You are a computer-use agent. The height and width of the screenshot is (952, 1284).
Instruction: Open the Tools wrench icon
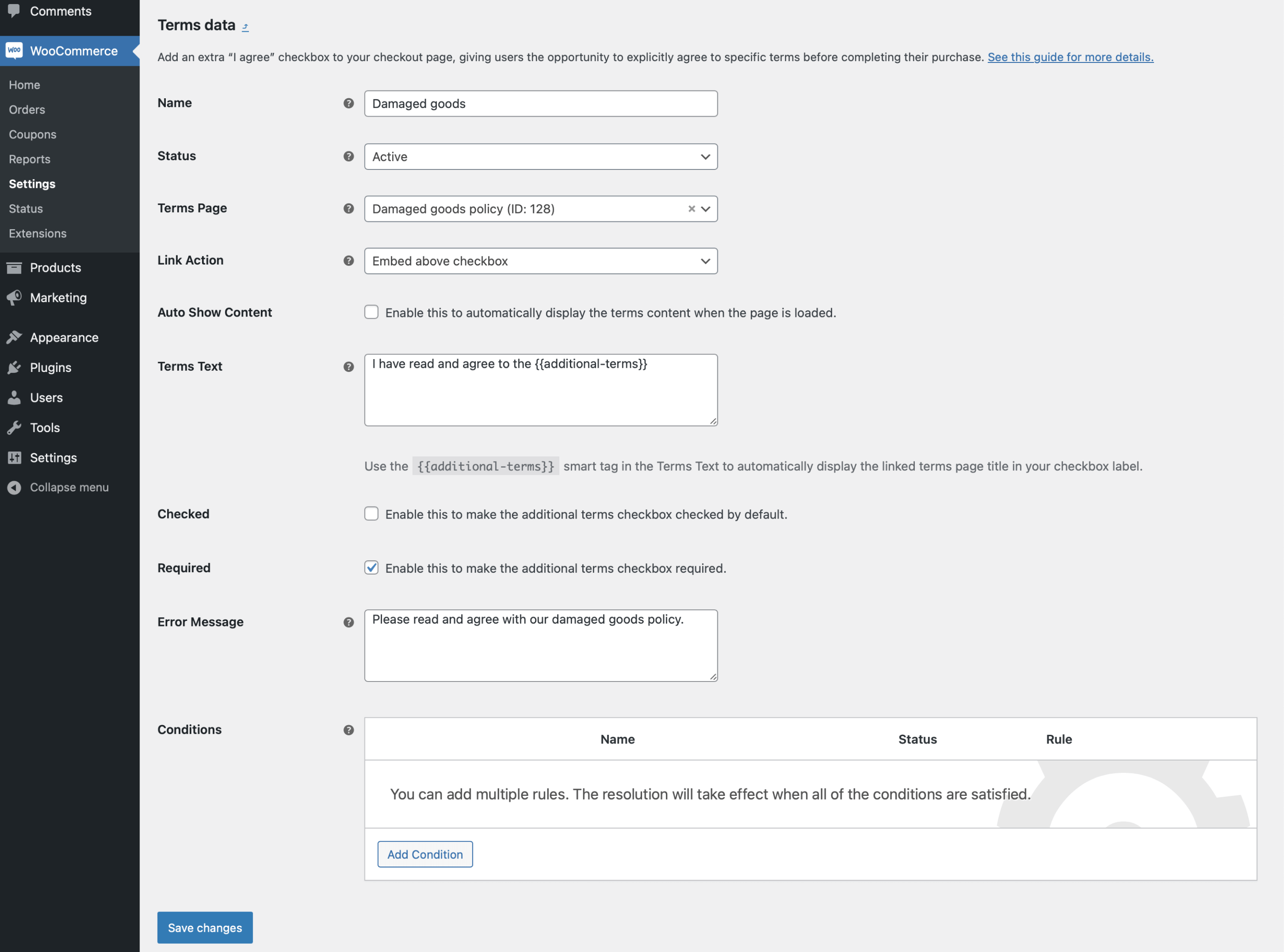click(x=14, y=427)
